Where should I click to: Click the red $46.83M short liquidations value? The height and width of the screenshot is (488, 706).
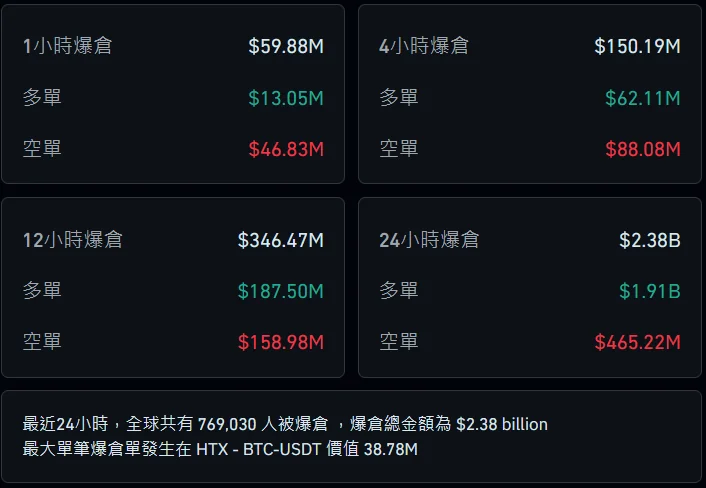[286, 149]
